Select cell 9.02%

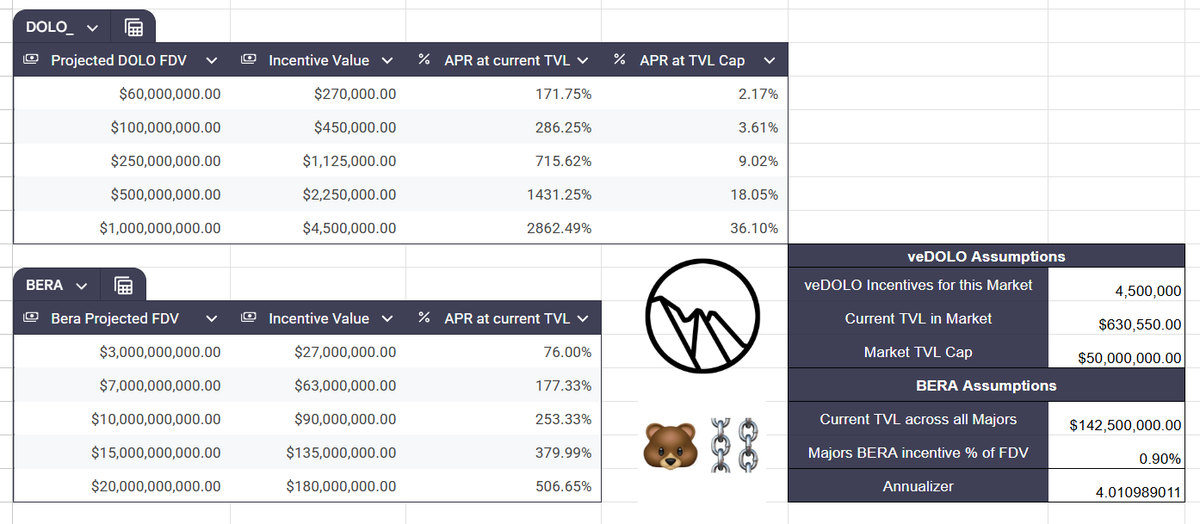pyautogui.click(x=695, y=161)
